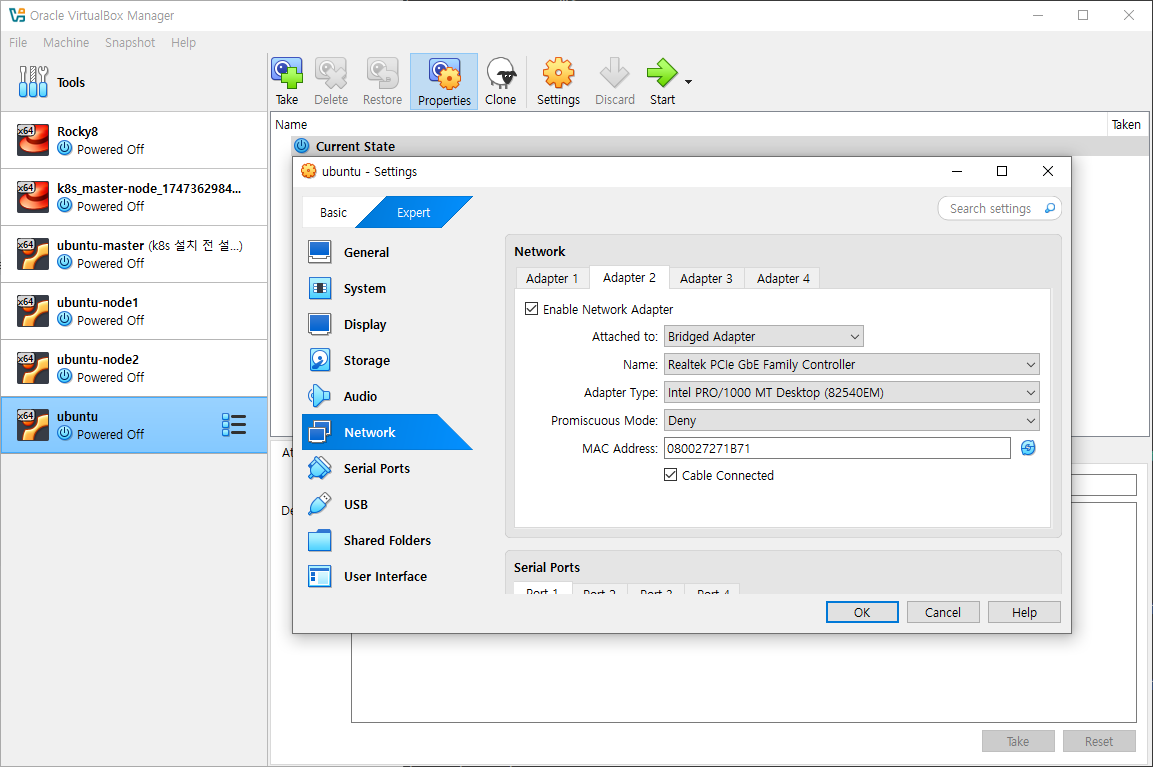Click the MAC Address input field
Image resolution: width=1153 pixels, height=767 pixels.
(838, 448)
